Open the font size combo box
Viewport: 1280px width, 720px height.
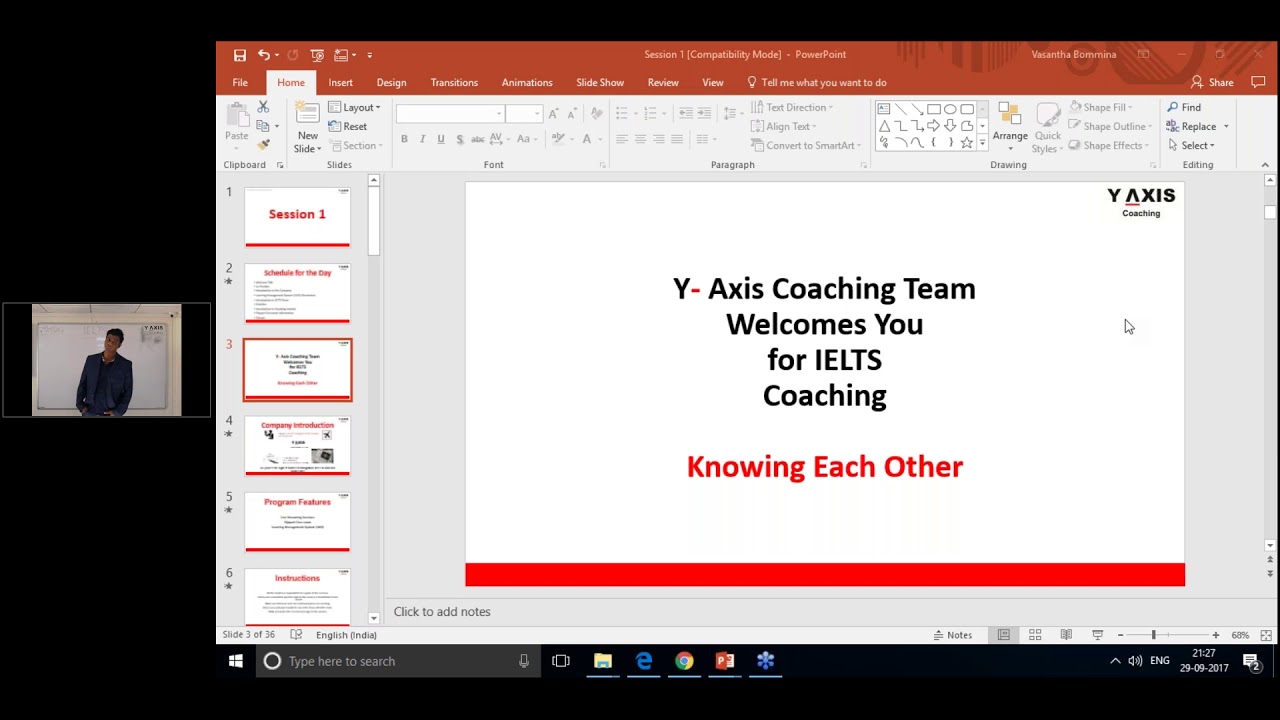coord(523,114)
